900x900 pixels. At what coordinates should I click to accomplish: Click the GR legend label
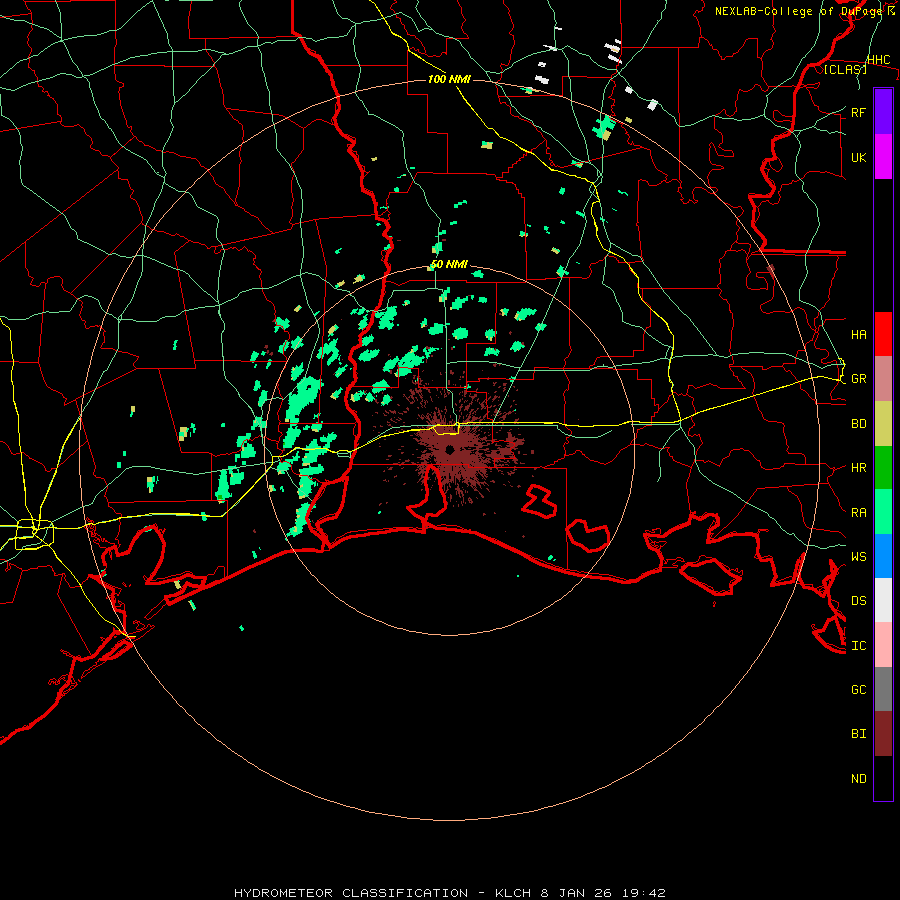[859, 379]
